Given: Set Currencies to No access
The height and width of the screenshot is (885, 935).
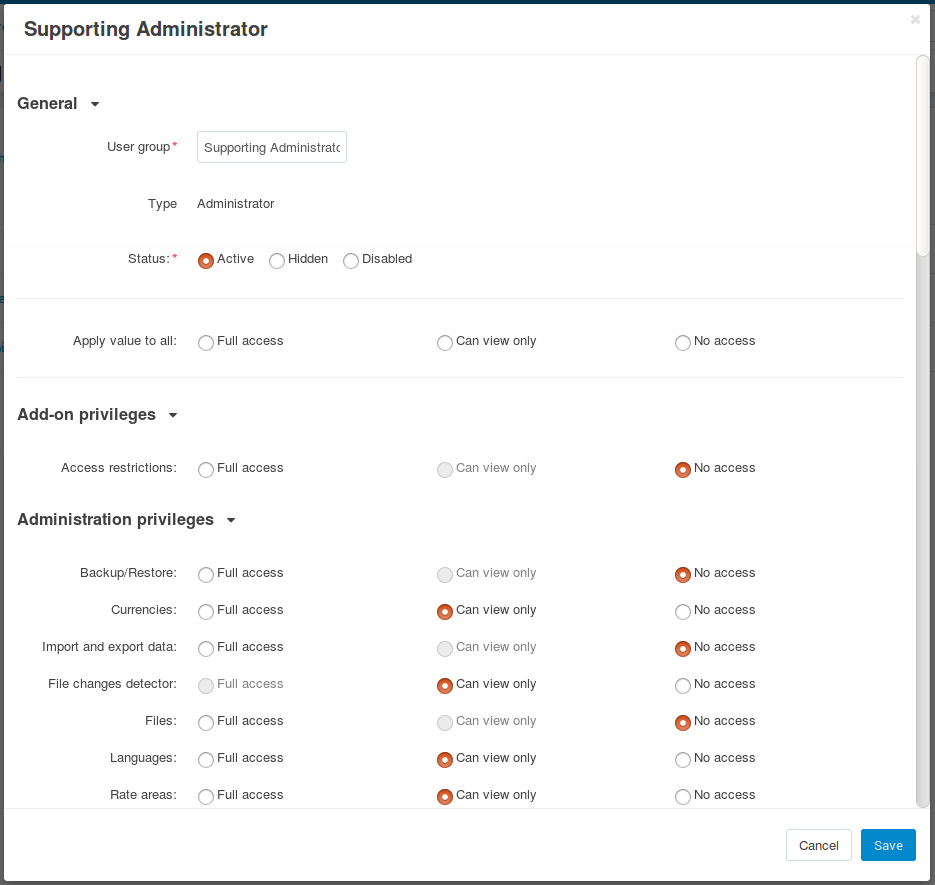Looking at the screenshot, I should point(683,612).
